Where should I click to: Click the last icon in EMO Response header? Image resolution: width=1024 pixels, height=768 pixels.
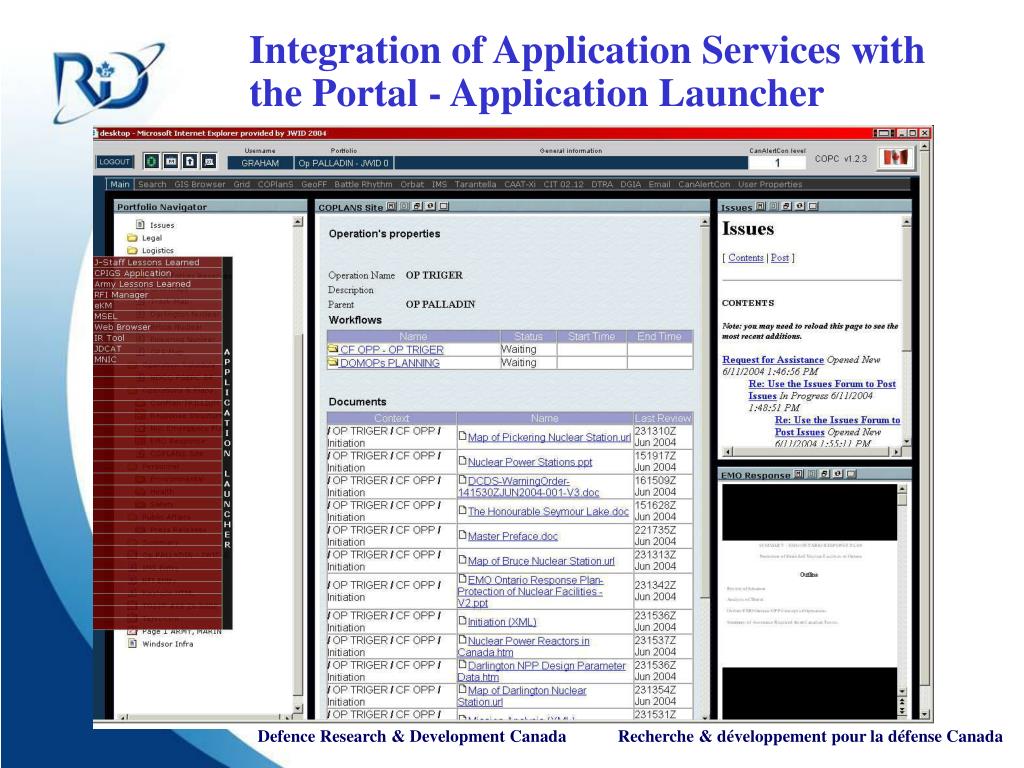point(852,474)
